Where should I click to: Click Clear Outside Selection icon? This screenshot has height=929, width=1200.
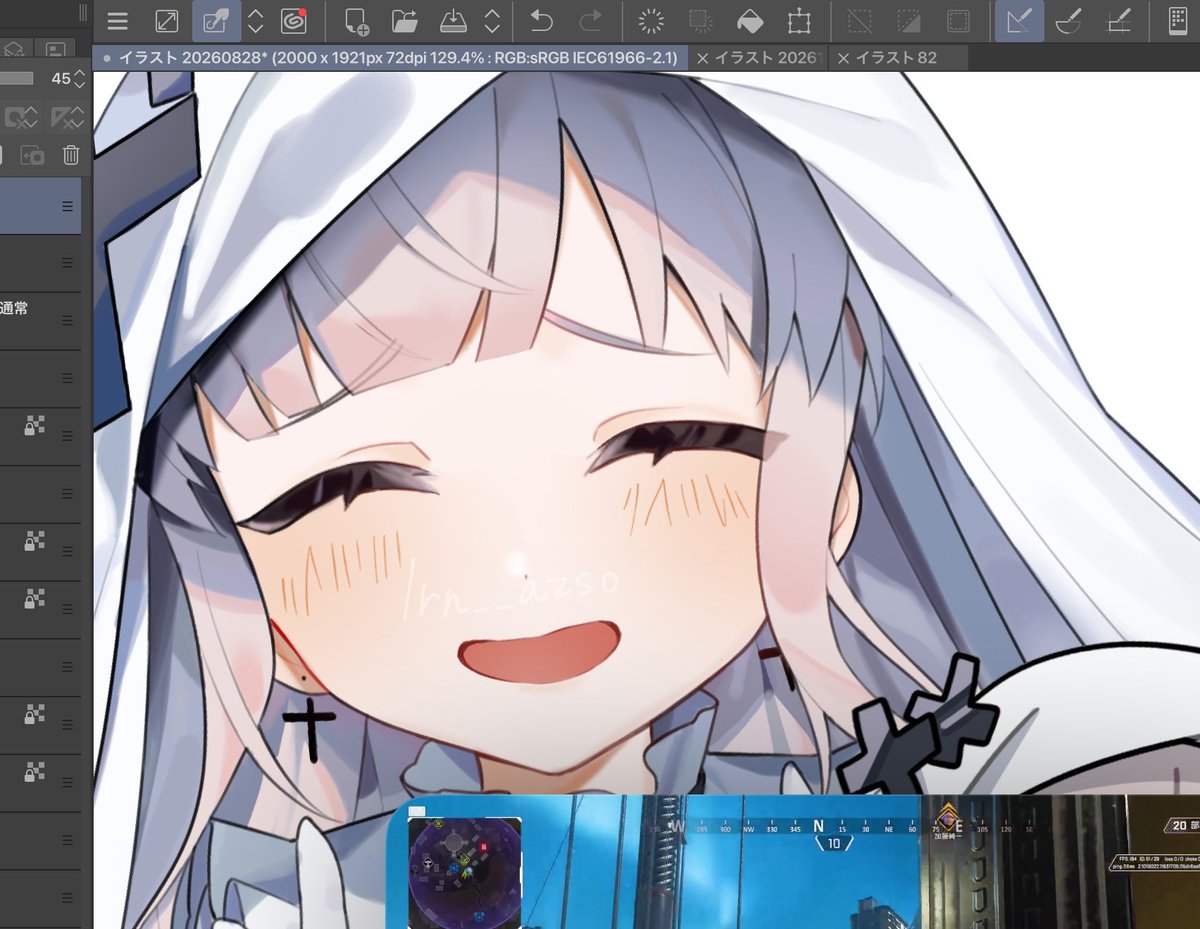(x=700, y=21)
